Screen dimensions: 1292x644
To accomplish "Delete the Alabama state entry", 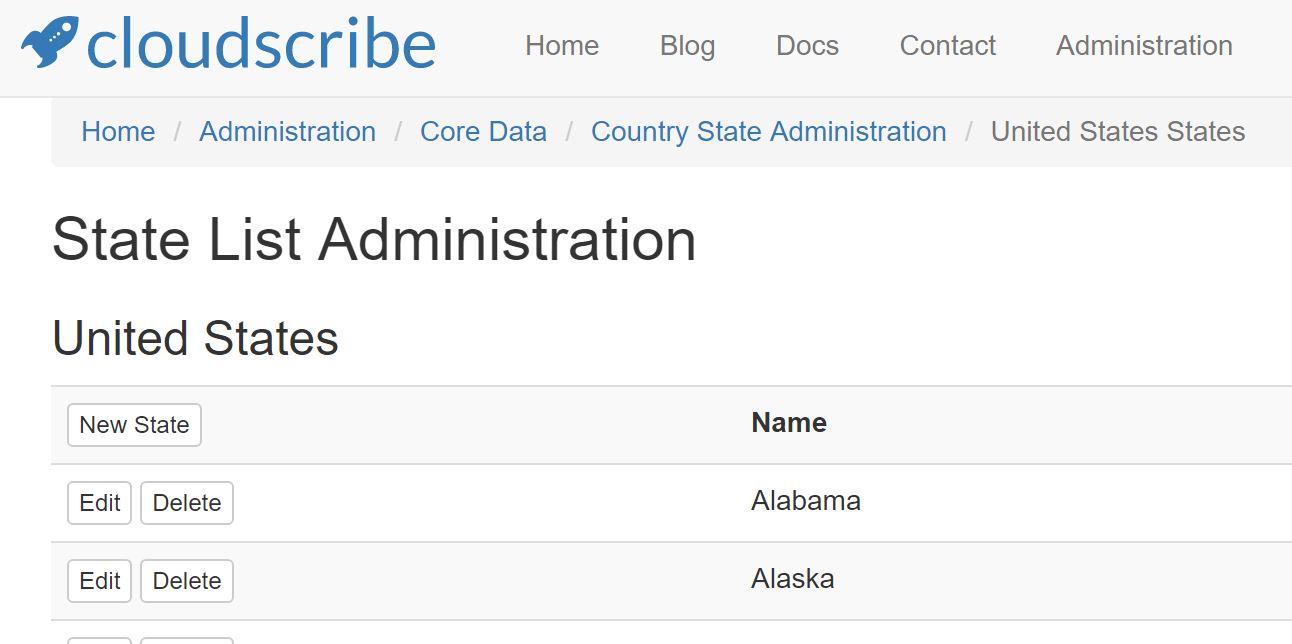I will [x=187, y=503].
